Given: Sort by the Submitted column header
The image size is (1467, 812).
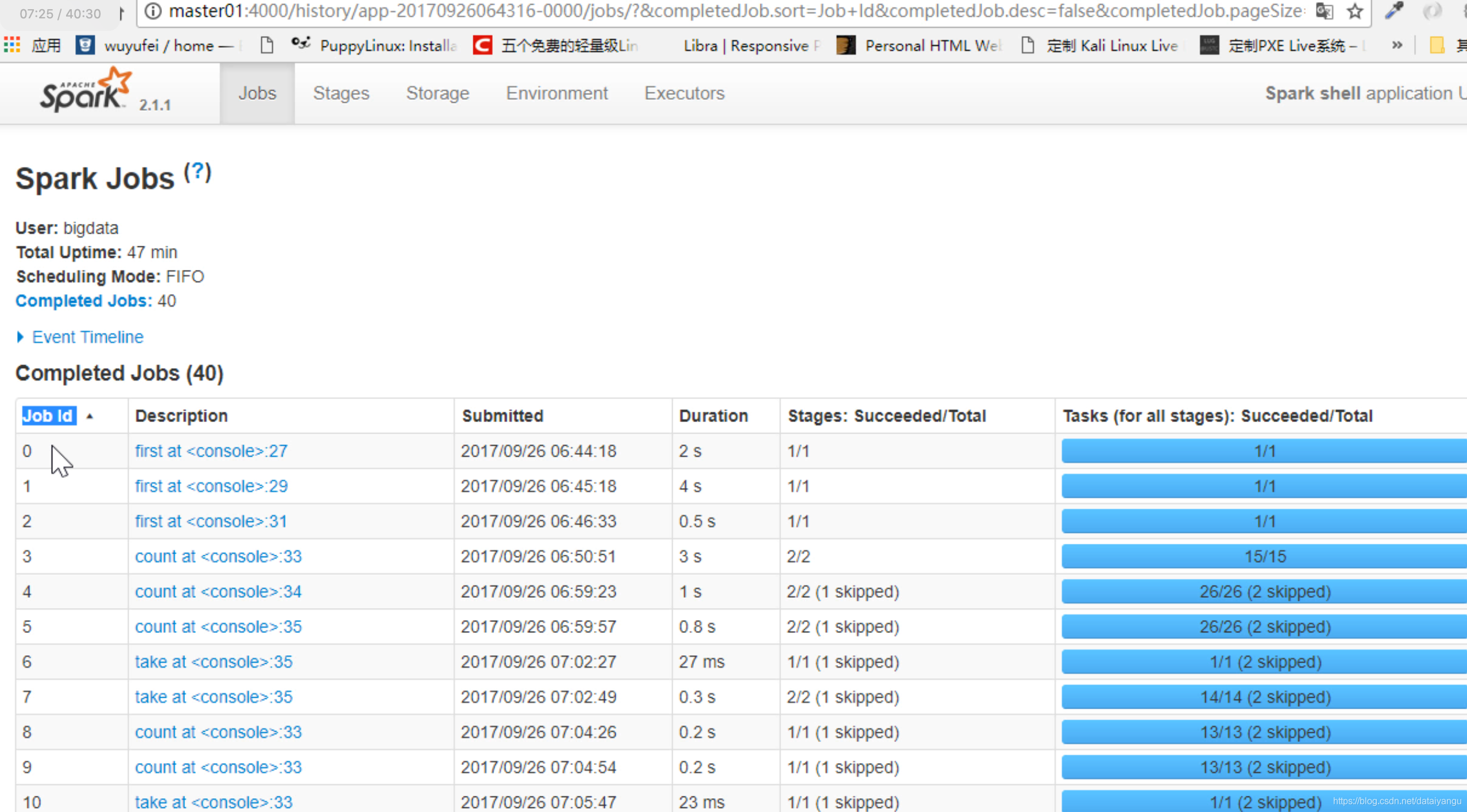Looking at the screenshot, I should tap(503, 416).
